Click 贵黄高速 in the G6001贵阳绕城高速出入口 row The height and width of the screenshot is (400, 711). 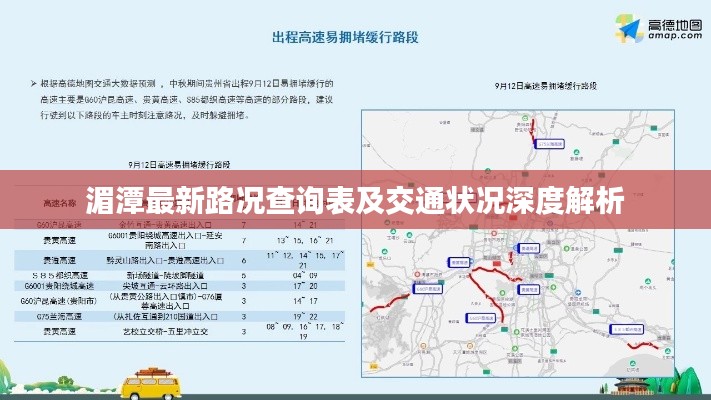59,240
